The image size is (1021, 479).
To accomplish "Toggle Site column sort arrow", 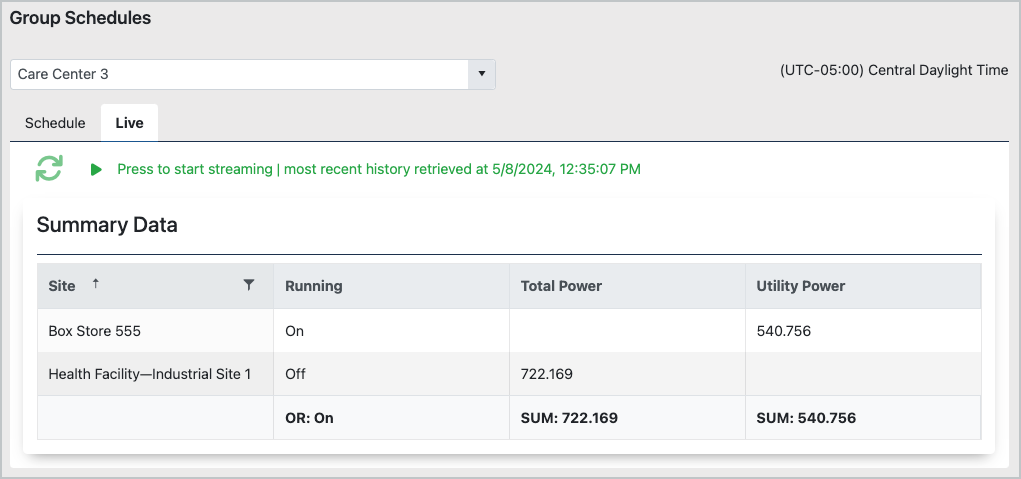I will [96, 284].
